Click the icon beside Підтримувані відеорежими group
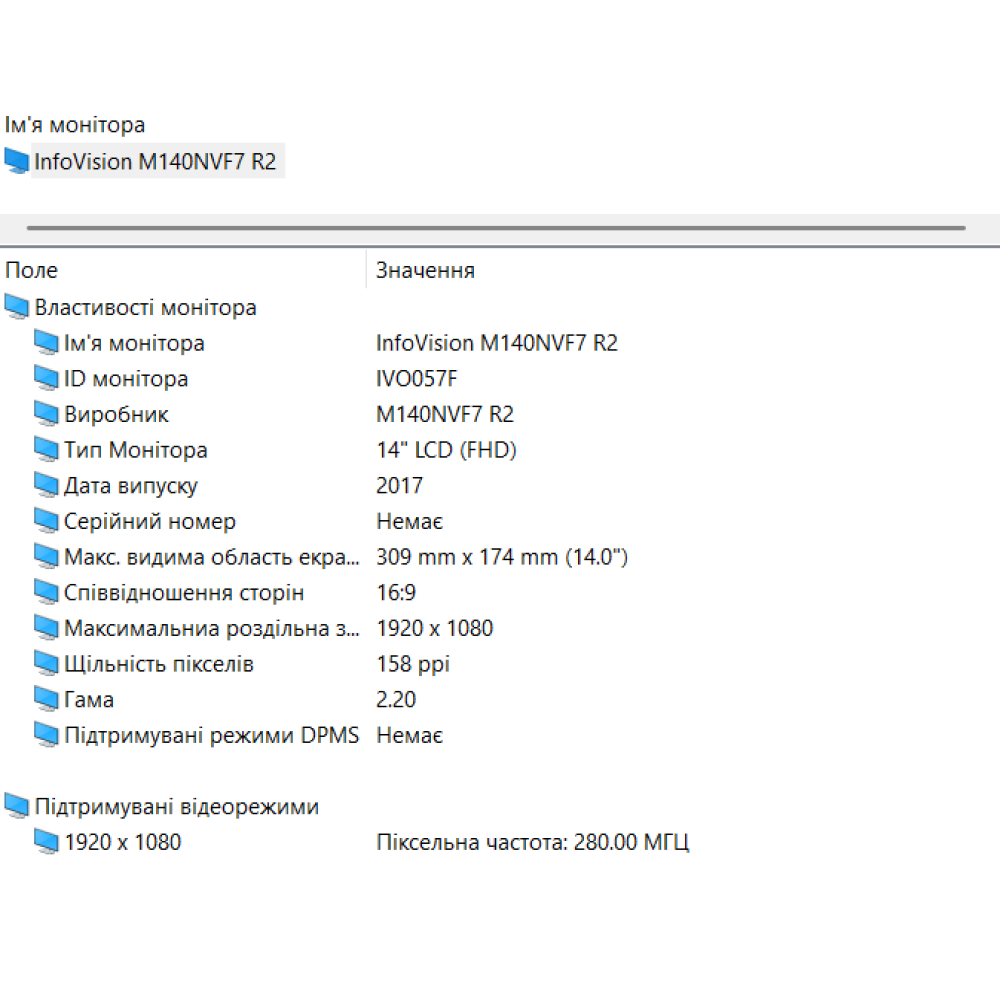Screen dimensions: 1000x1000 (x=17, y=806)
